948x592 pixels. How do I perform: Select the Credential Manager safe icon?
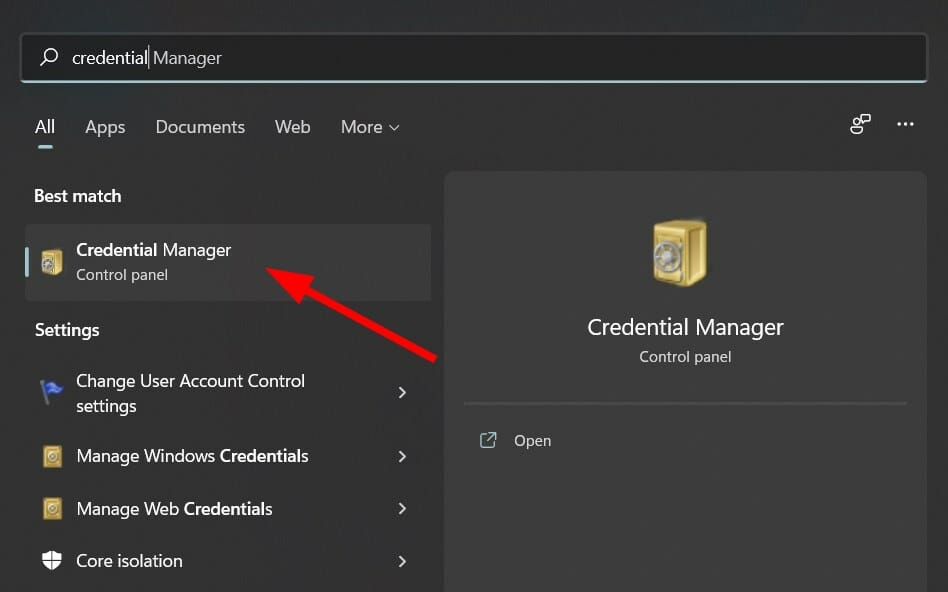51,261
